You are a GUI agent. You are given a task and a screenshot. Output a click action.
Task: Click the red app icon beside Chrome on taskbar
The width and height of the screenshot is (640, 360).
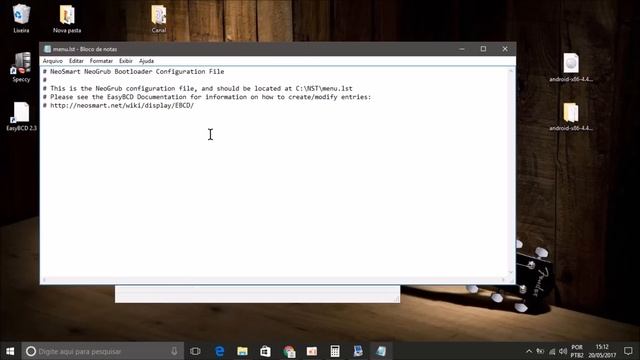pyautogui.click(x=312, y=351)
